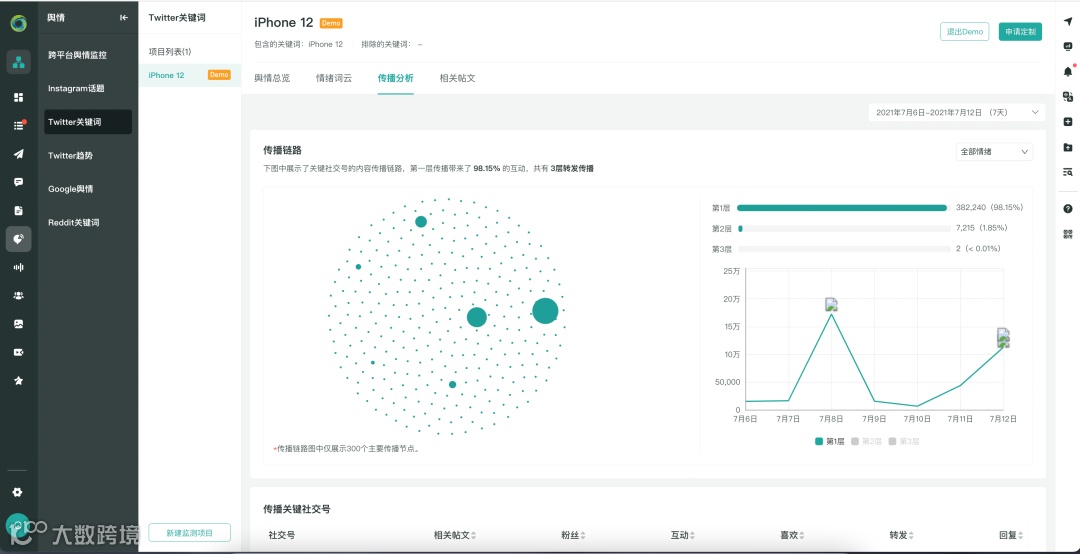The image size is (1080, 554).
Task: Select iPhone 12 project in list
Action: click(x=189, y=75)
